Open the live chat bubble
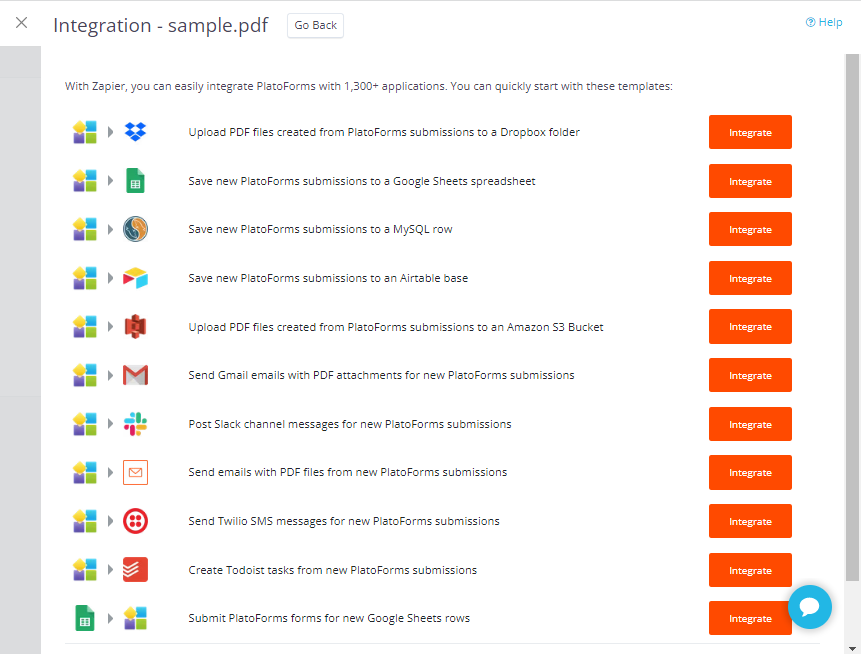The image size is (861, 654). pos(809,607)
